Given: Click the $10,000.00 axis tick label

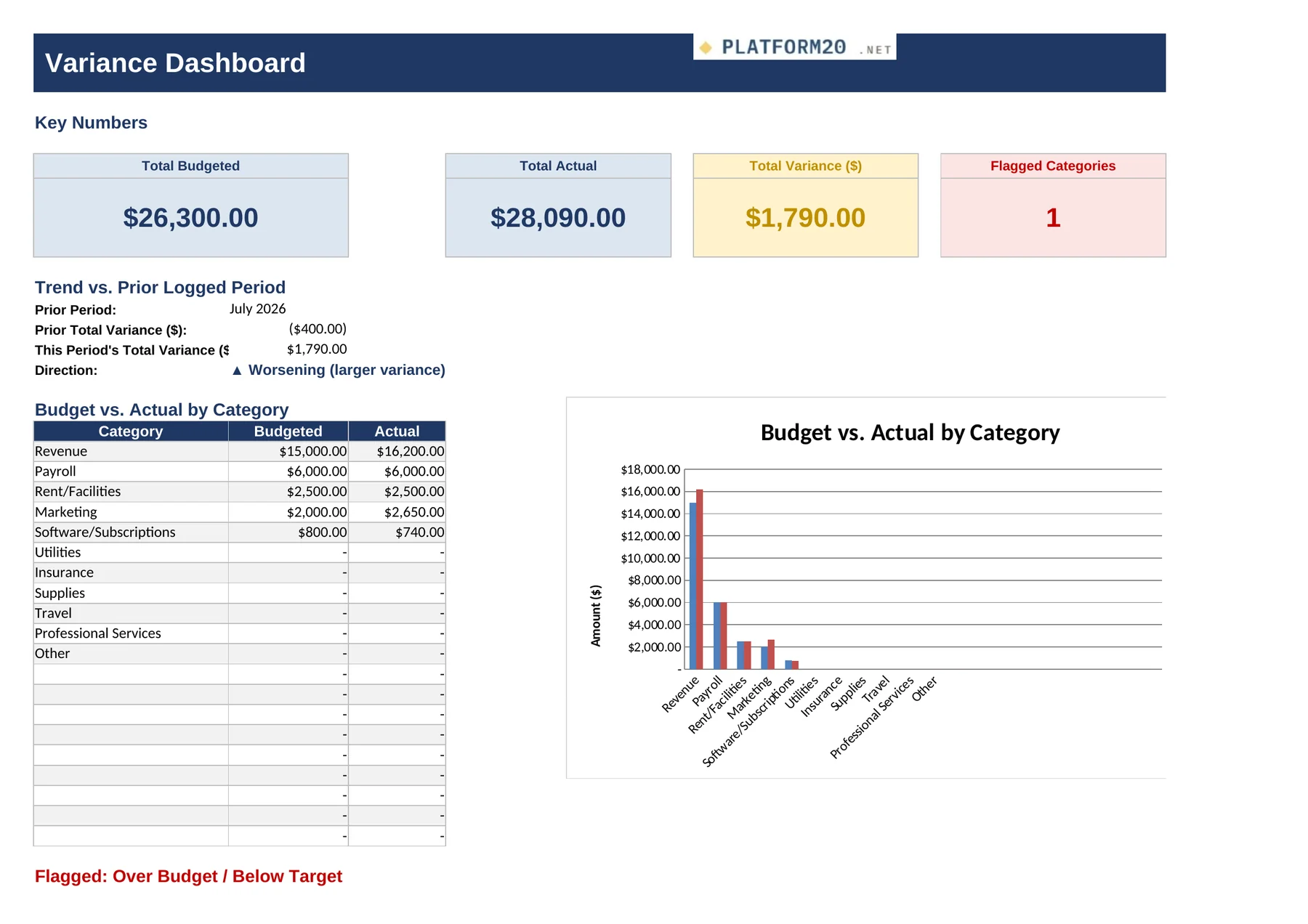Looking at the screenshot, I should click(x=650, y=559).
